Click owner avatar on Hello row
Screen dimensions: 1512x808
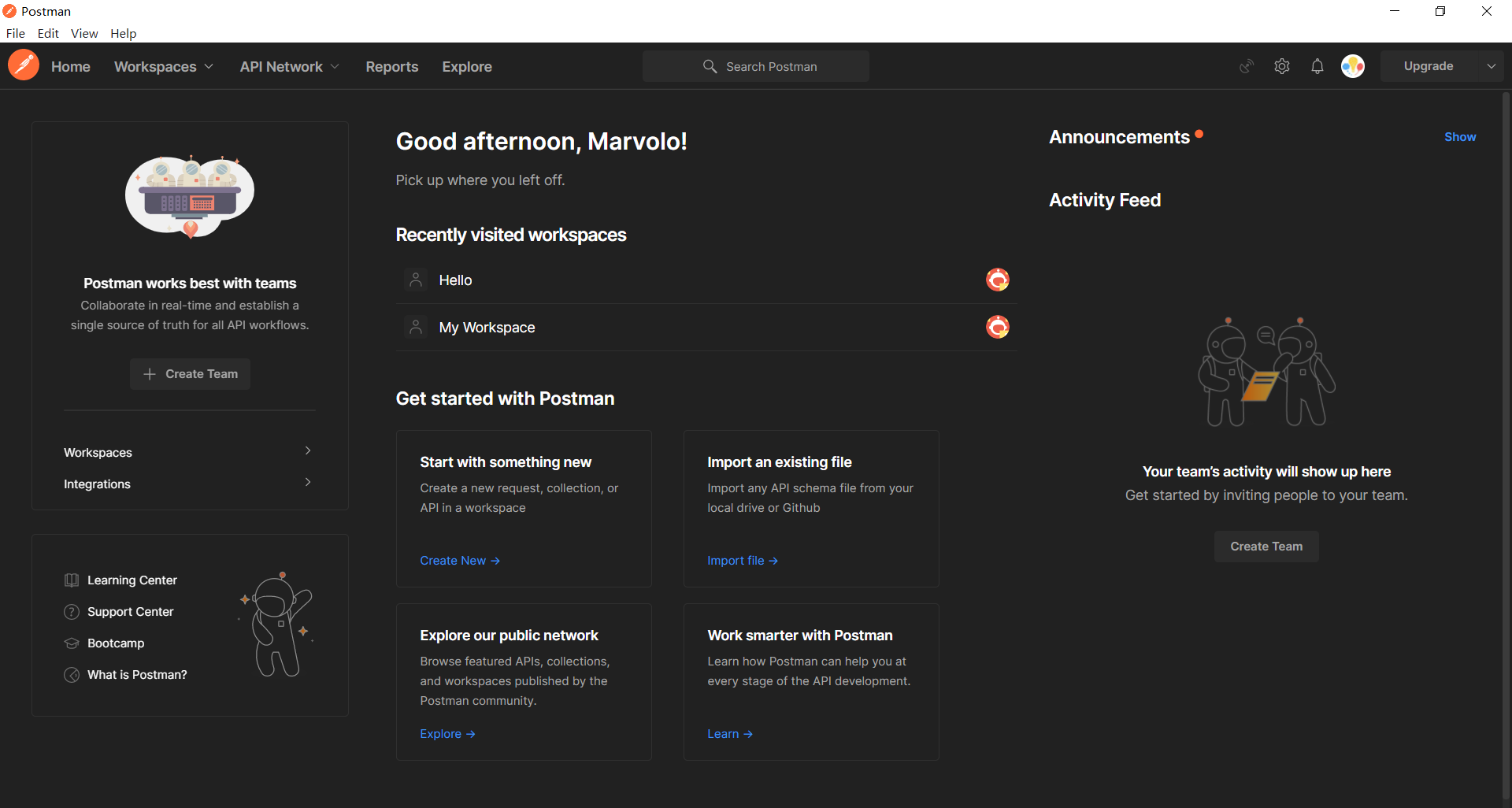(998, 280)
